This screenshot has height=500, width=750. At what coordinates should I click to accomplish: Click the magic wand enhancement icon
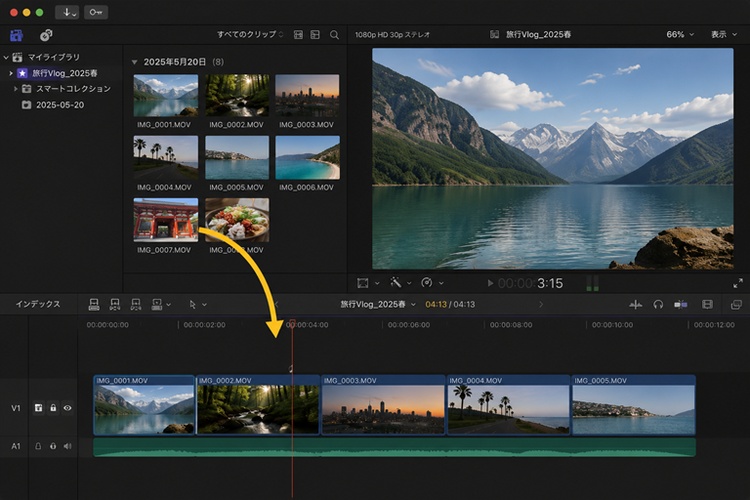[x=396, y=283]
